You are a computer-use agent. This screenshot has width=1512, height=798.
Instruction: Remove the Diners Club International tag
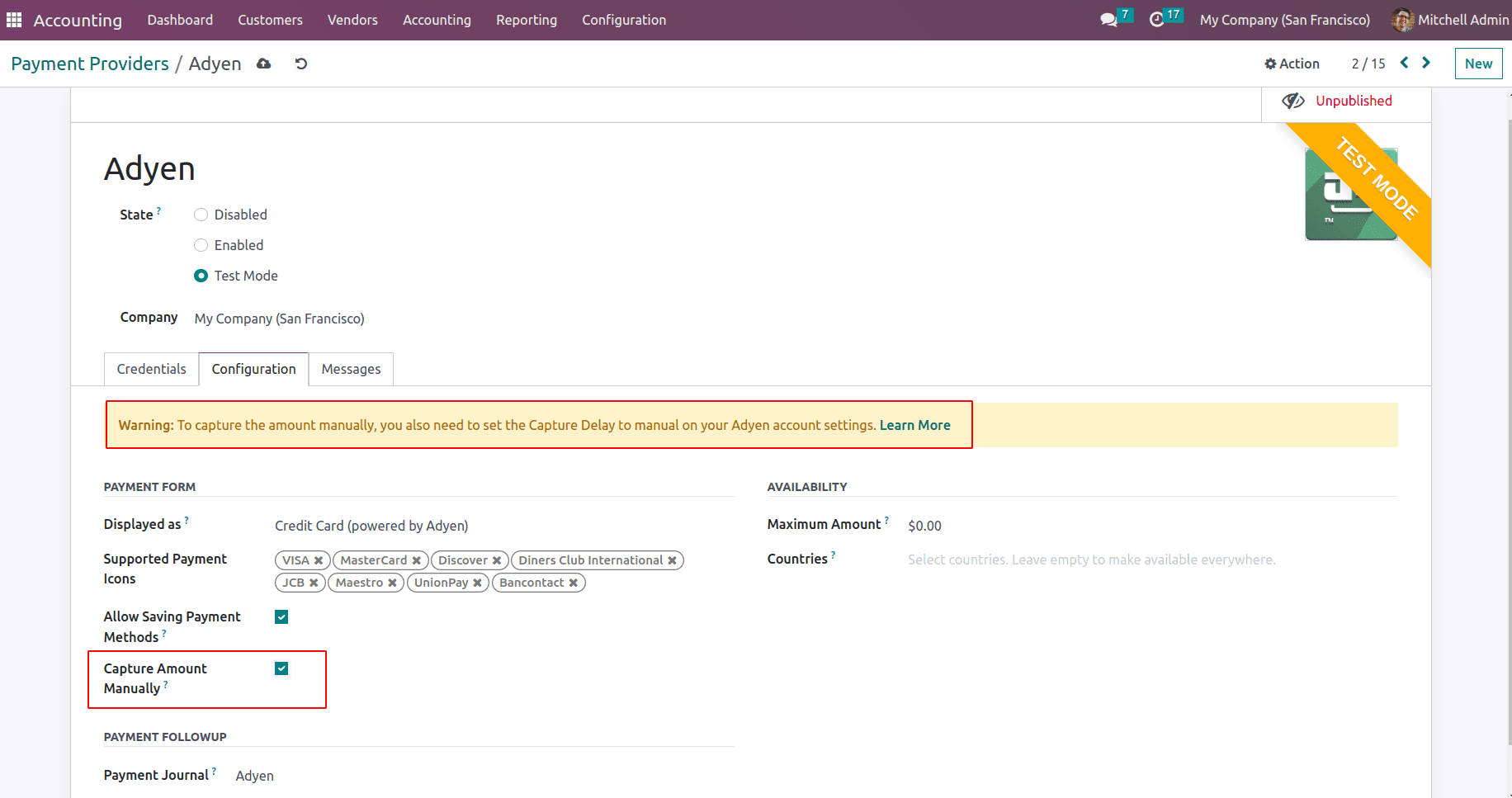pos(673,560)
